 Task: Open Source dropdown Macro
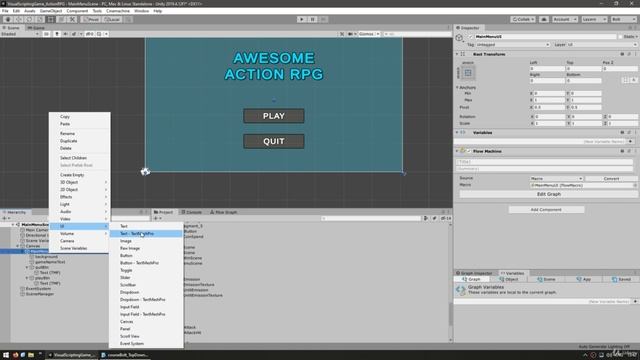click(x=556, y=178)
